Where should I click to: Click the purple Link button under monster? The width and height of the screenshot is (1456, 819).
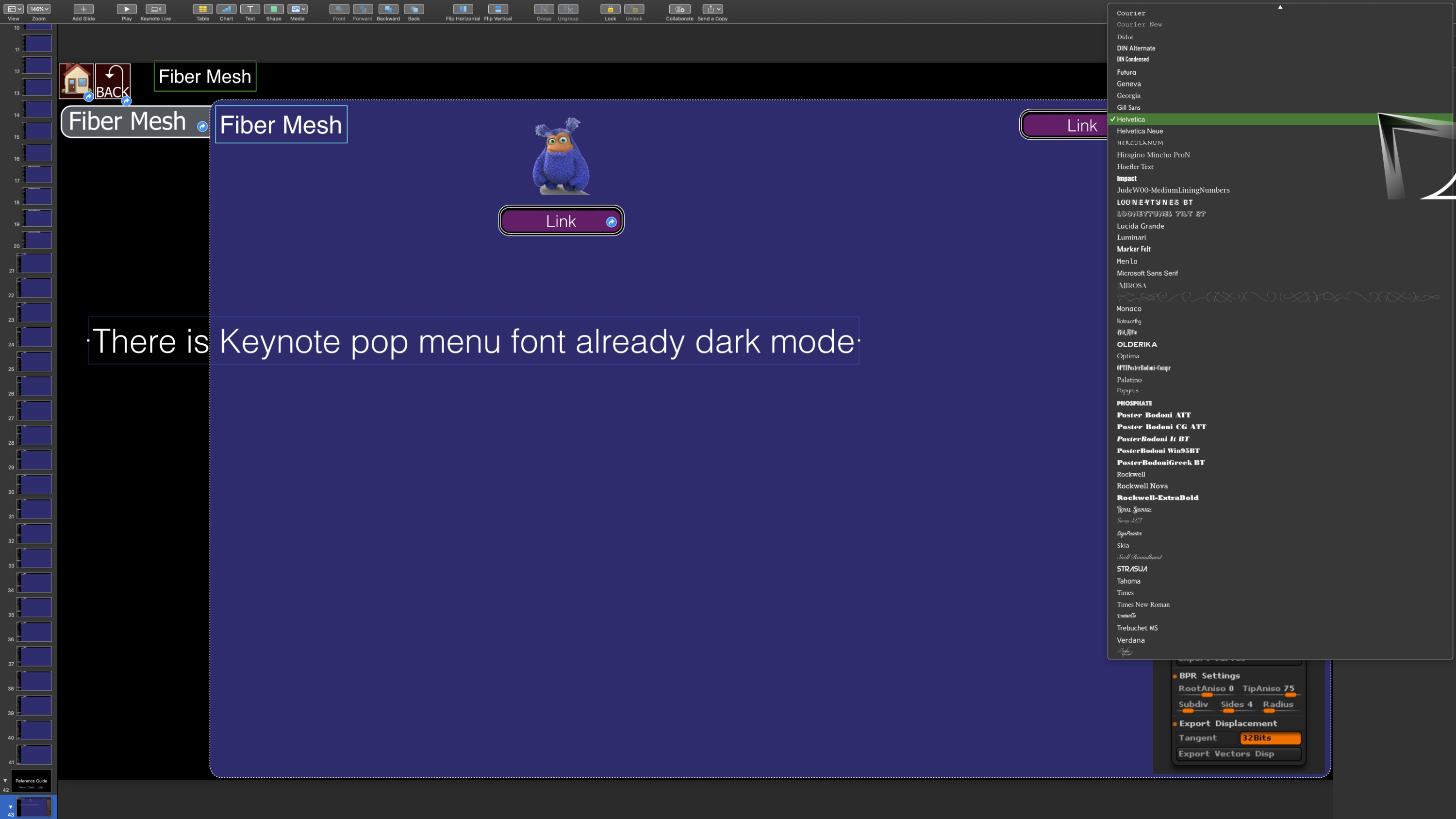point(561,221)
